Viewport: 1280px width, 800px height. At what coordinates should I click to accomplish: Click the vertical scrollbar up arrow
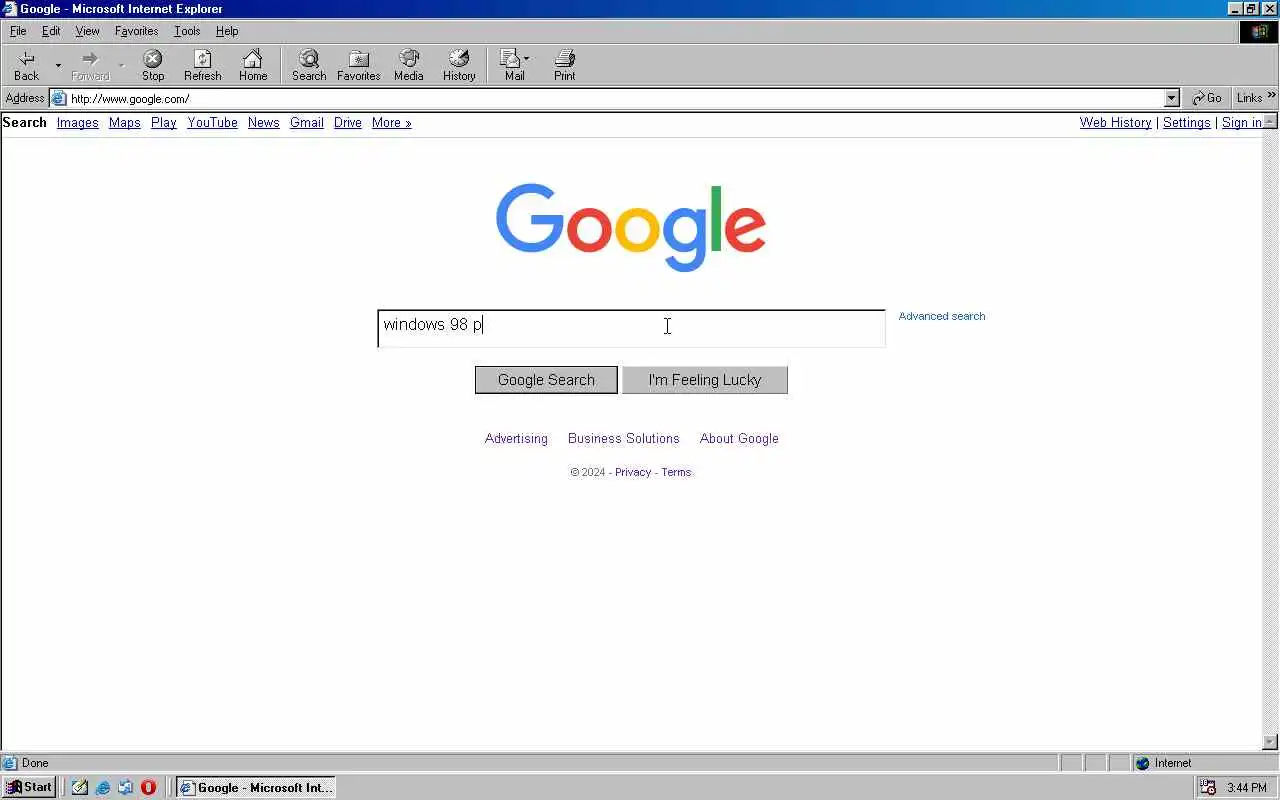1270,121
